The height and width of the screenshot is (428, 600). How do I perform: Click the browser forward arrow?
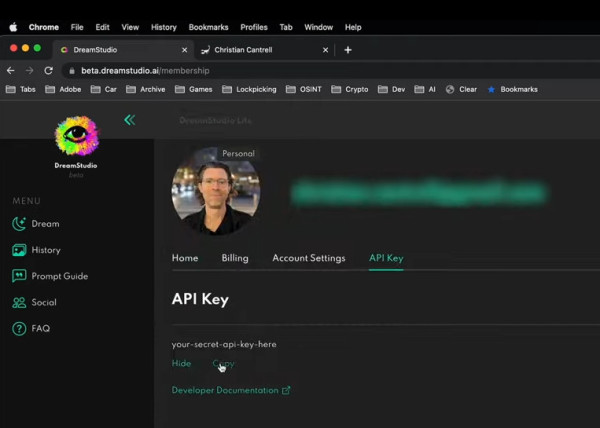(x=29, y=71)
